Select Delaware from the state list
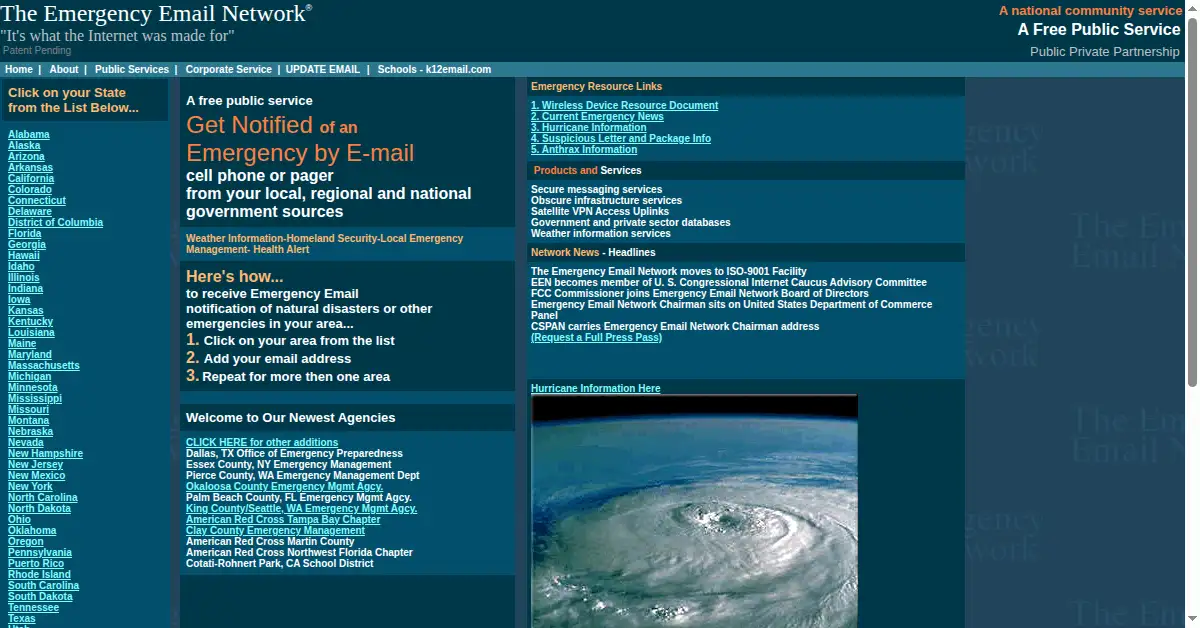This screenshot has width=1200, height=628. tap(30, 211)
